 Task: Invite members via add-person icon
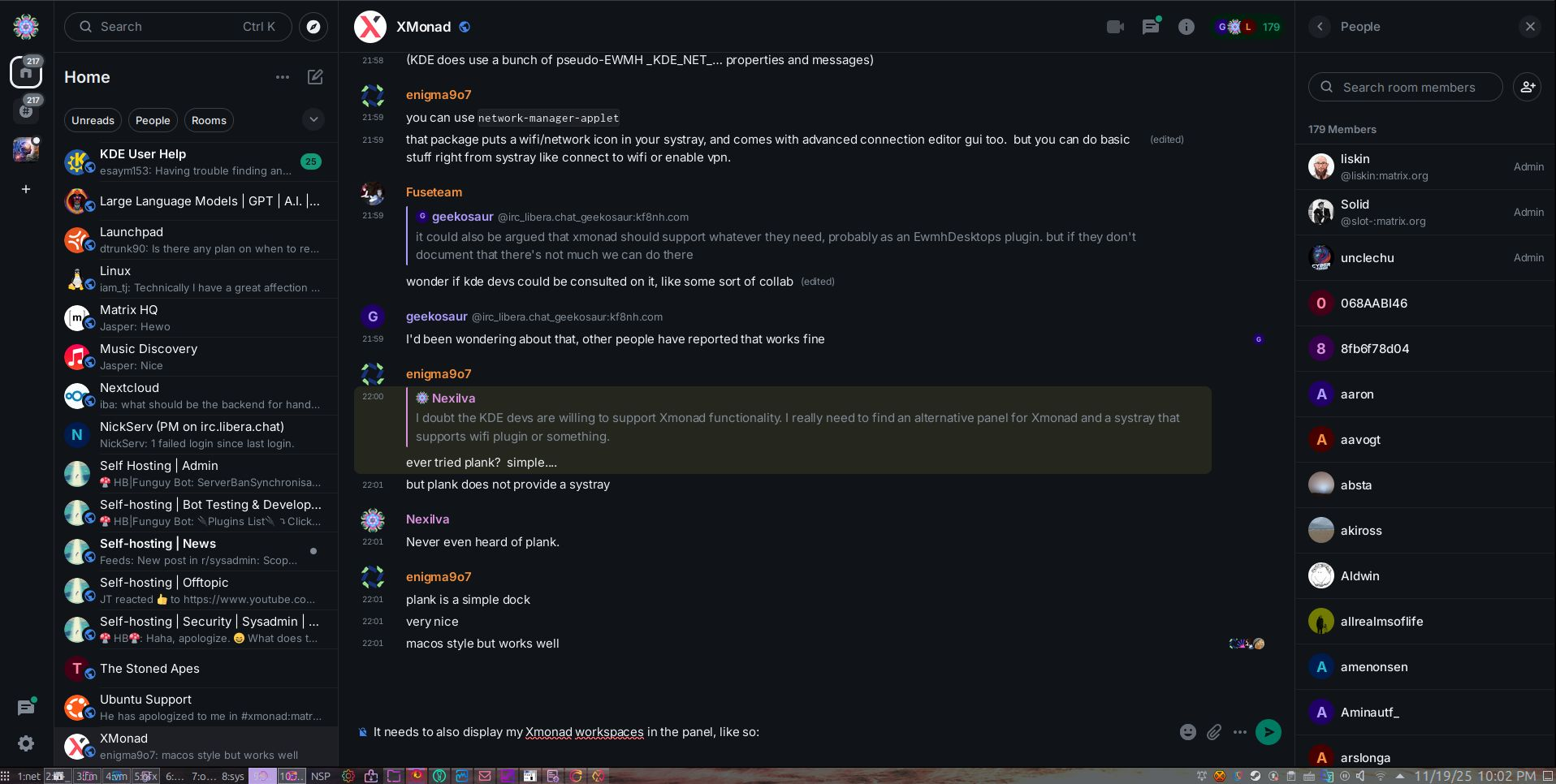click(x=1528, y=87)
